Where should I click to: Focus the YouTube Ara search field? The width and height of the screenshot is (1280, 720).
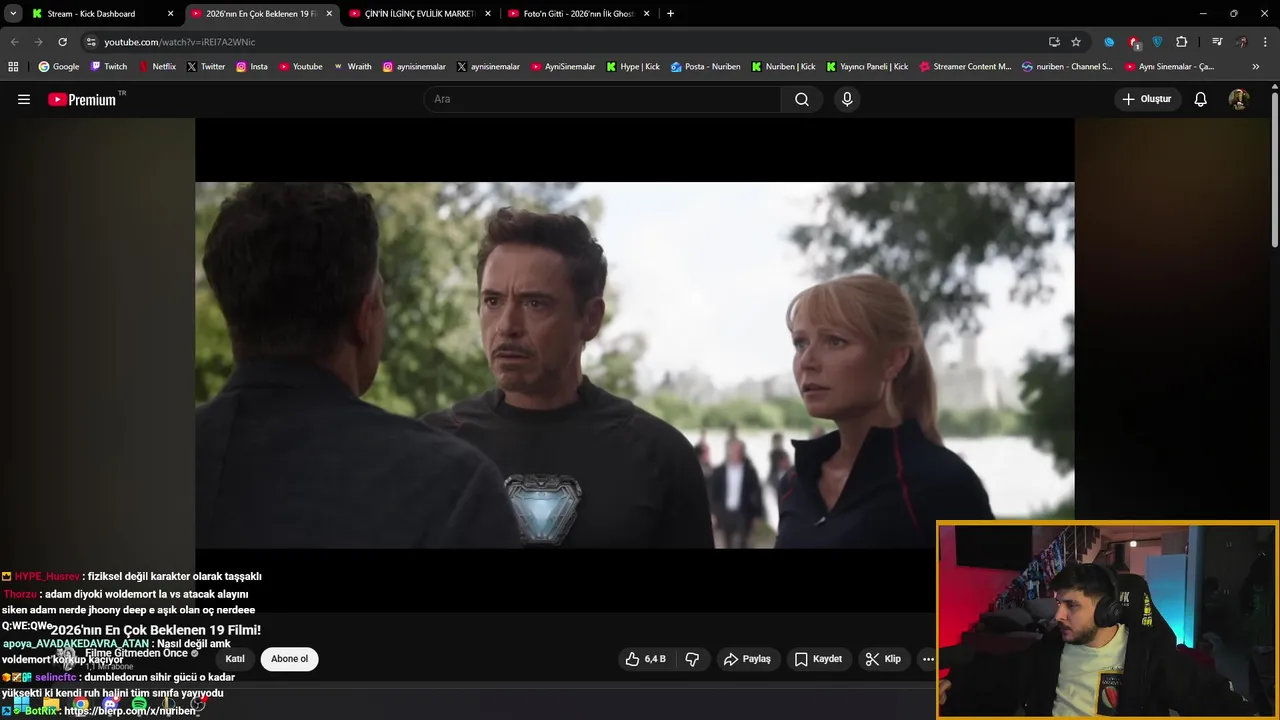[602, 99]
